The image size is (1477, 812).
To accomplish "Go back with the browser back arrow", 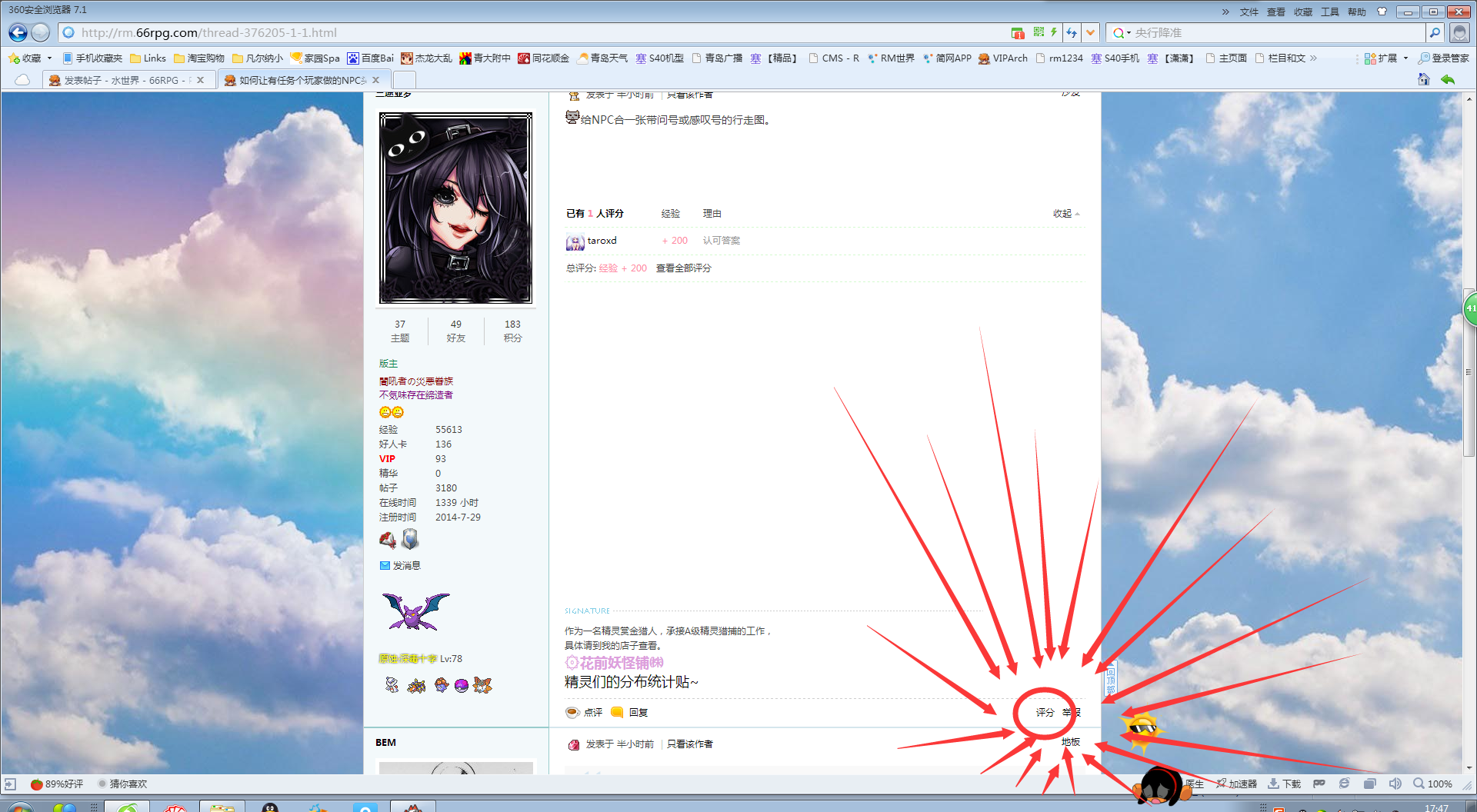I will (x=18, y=32).
